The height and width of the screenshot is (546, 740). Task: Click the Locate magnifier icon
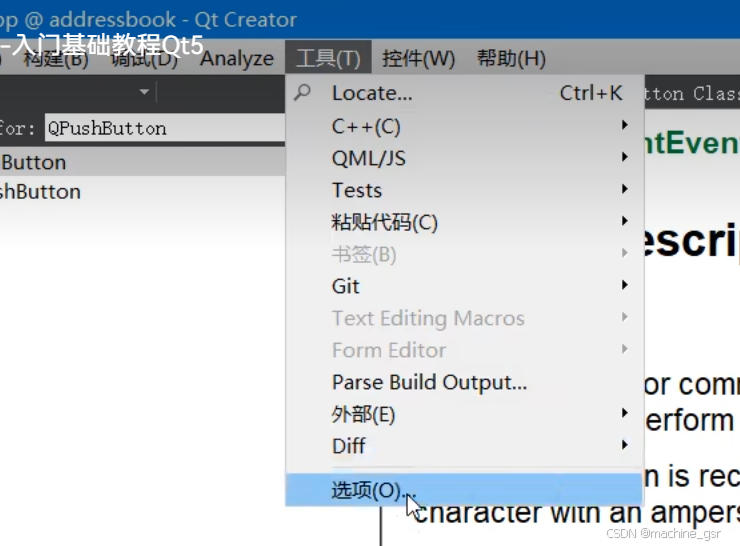303,92
